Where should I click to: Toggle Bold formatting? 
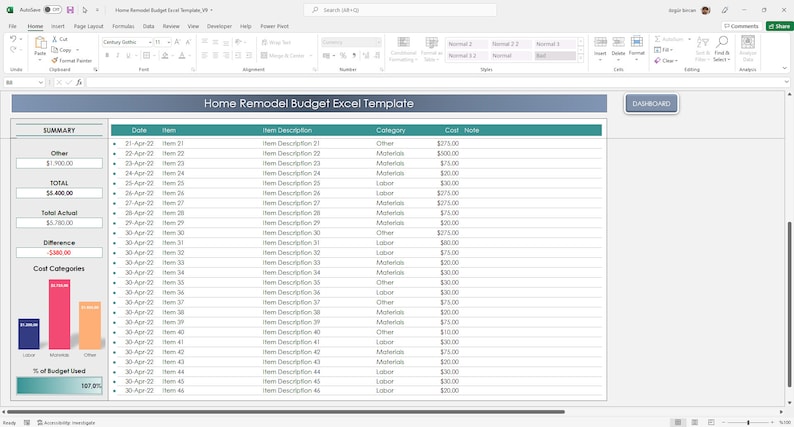click(x=107, y=55)
